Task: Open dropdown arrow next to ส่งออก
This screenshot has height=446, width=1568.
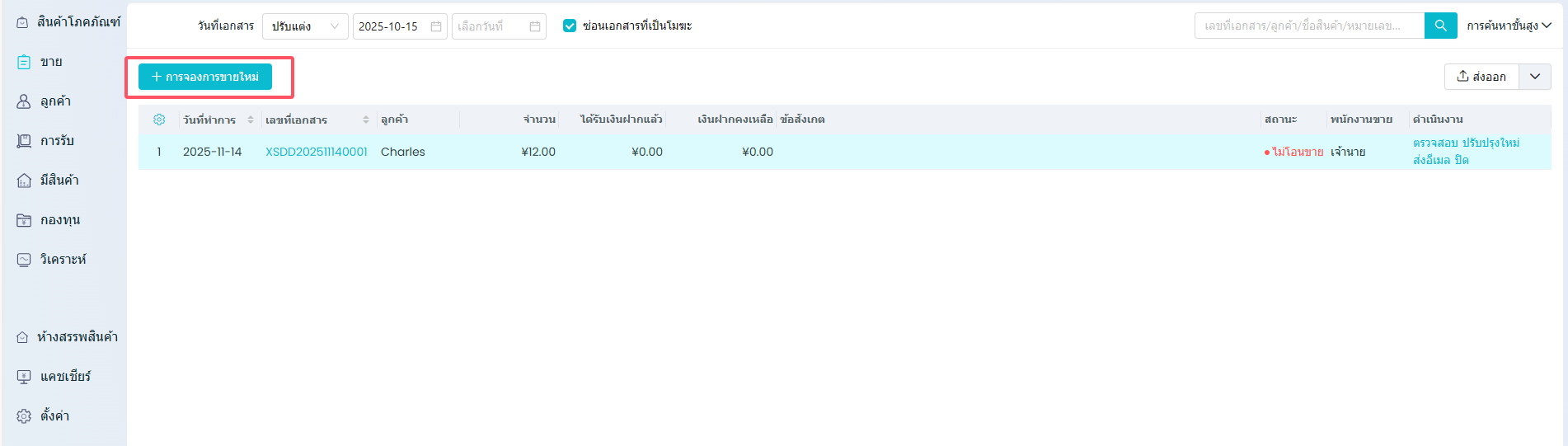Action: [x=1535, y=77]
